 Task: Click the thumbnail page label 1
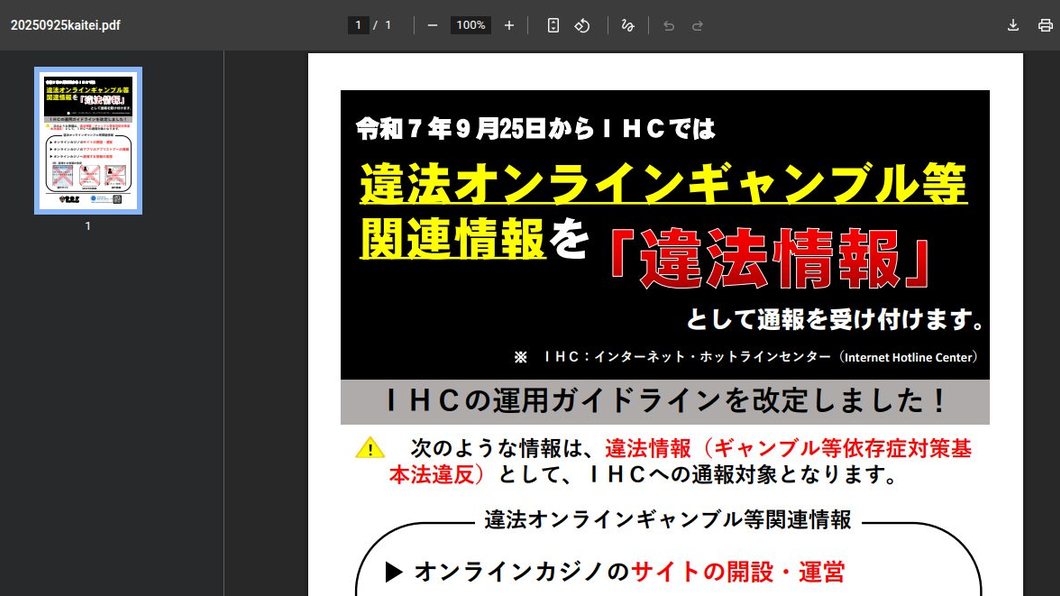tap(88, 226)
